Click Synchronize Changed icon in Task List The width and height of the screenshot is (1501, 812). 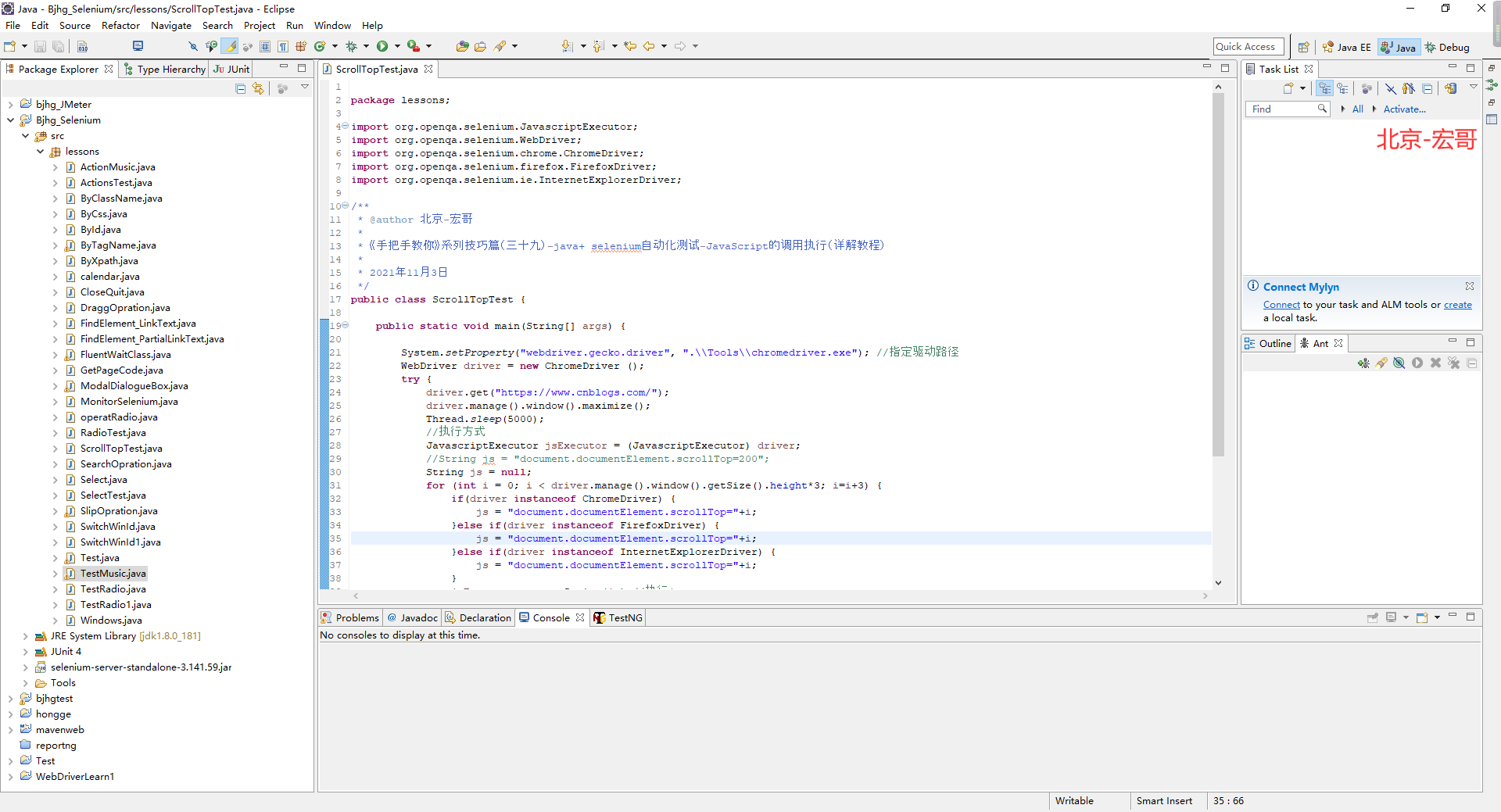(1450, 89)
